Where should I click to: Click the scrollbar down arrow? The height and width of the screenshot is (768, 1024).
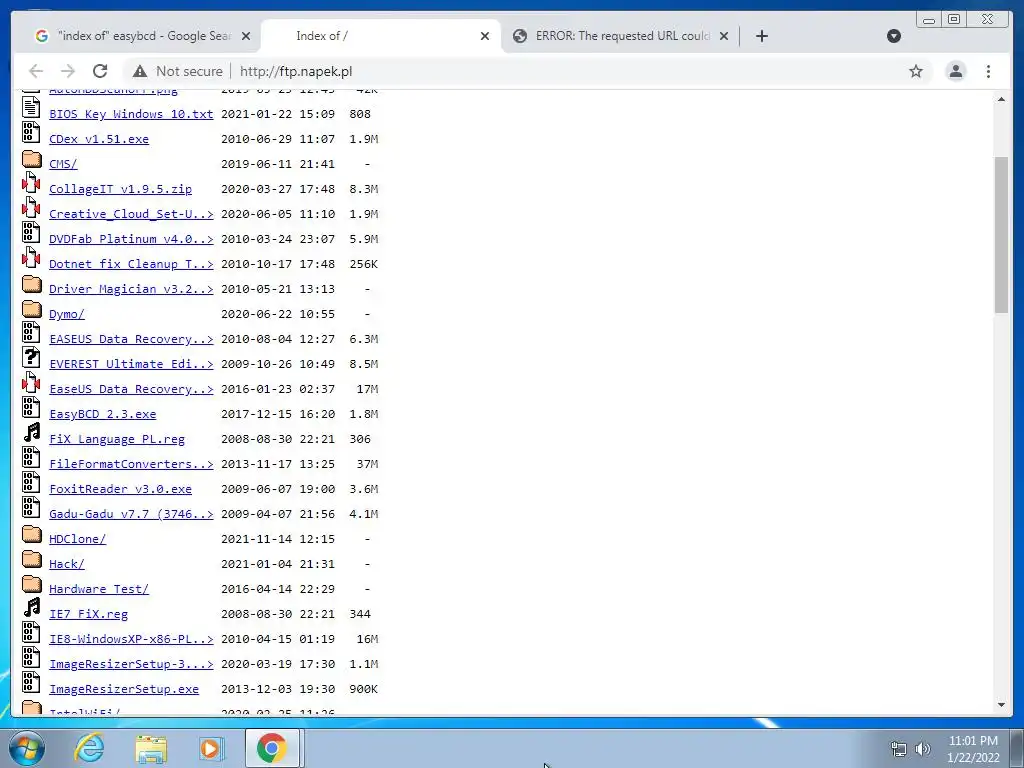(1001, 705)
